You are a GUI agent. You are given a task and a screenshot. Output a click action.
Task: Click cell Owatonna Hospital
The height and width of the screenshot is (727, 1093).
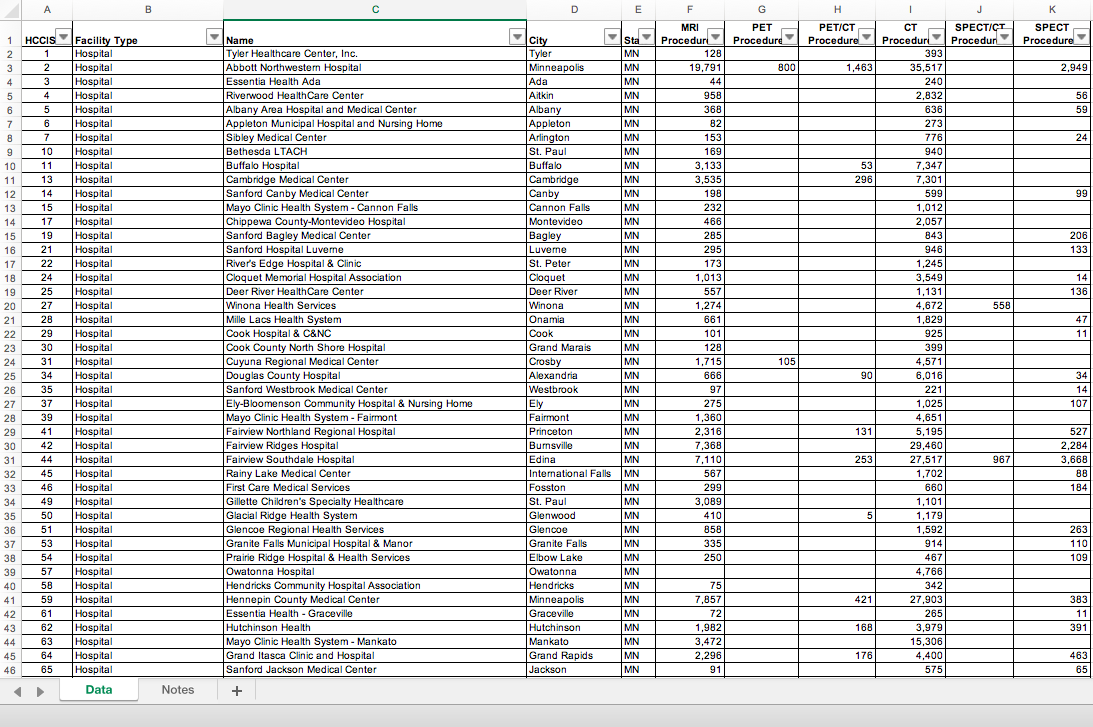click(375, 571)
